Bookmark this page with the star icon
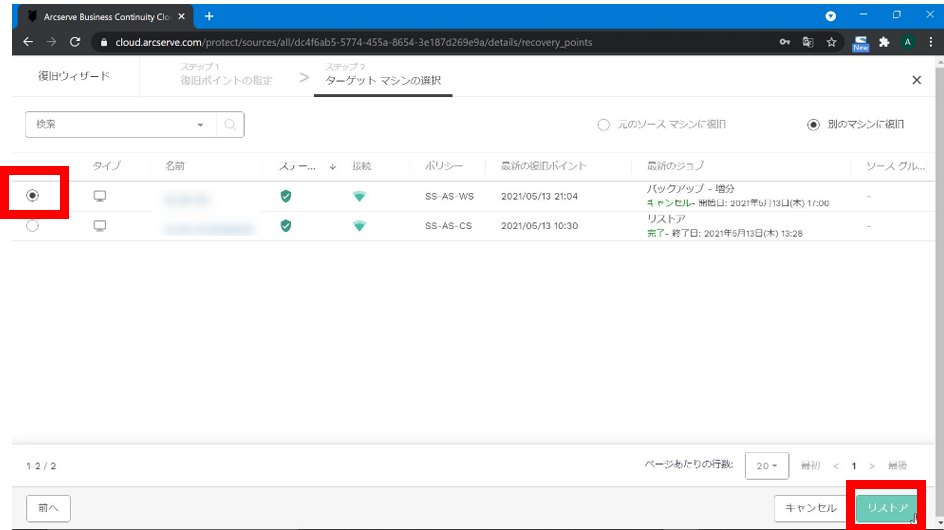The width and height of the screenshot is (944, 530). [831, 43]
